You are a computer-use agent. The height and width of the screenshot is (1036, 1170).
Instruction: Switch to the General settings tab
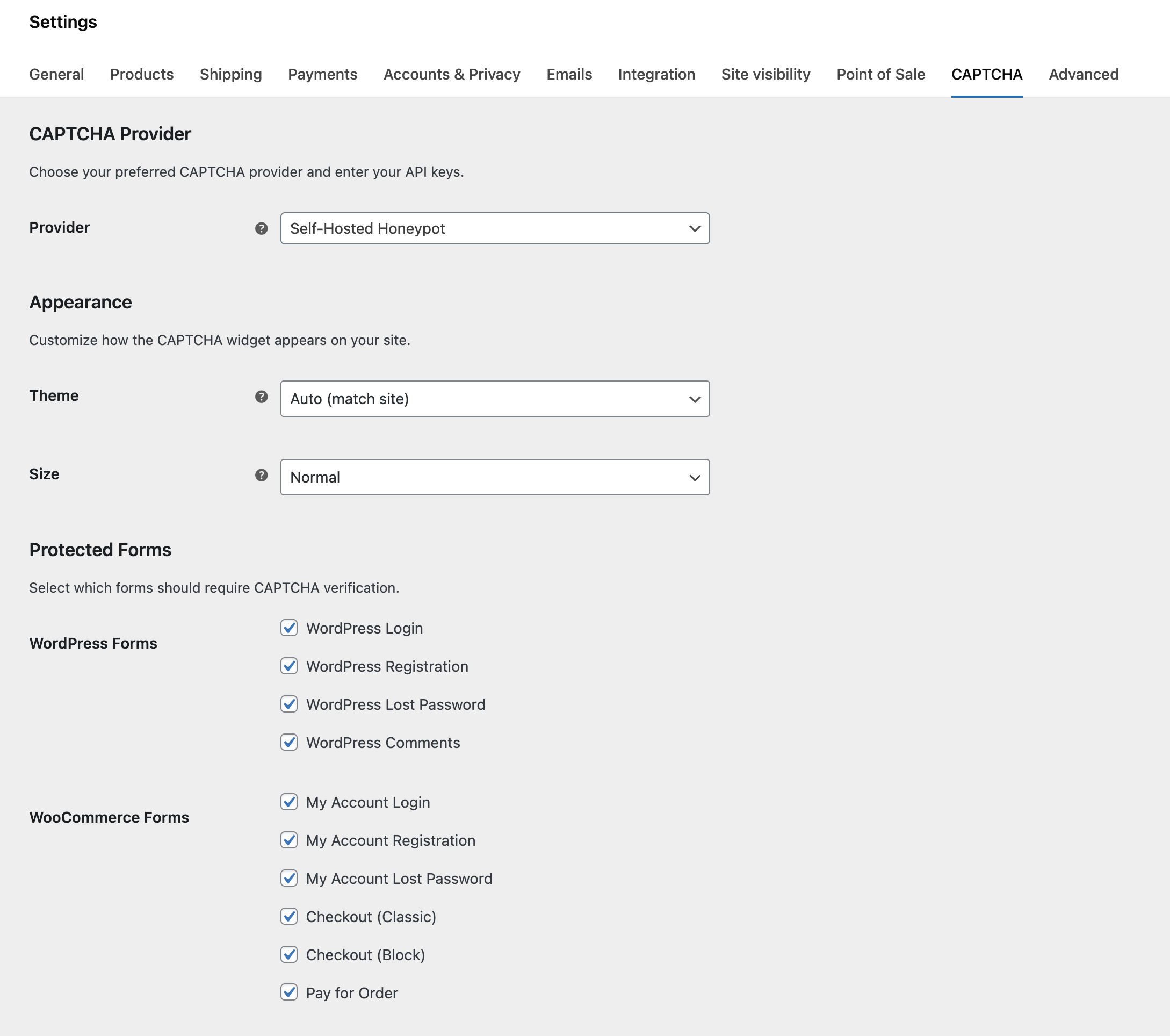click(56, 75)
